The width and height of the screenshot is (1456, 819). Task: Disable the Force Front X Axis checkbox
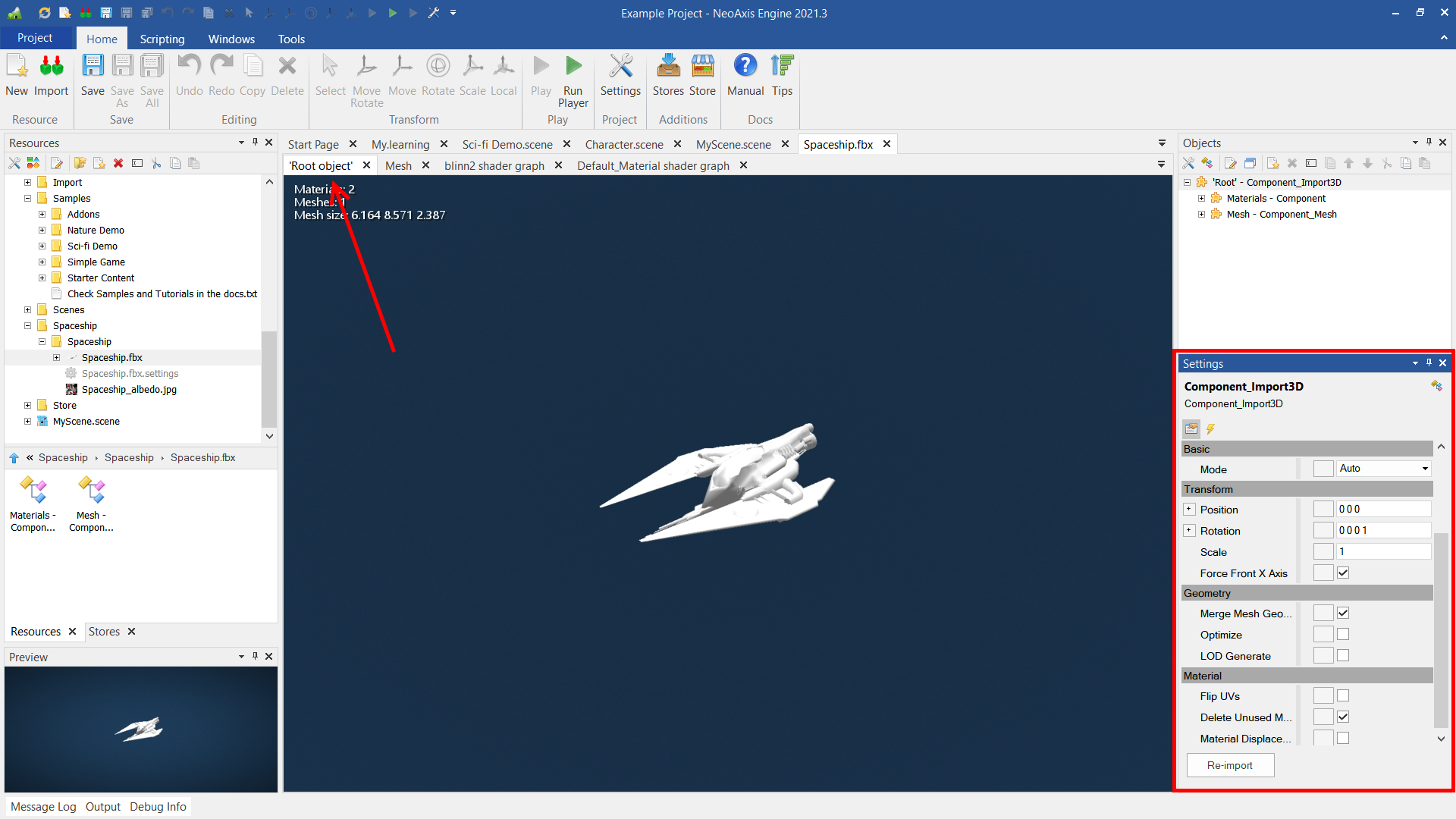[1343, 573]
